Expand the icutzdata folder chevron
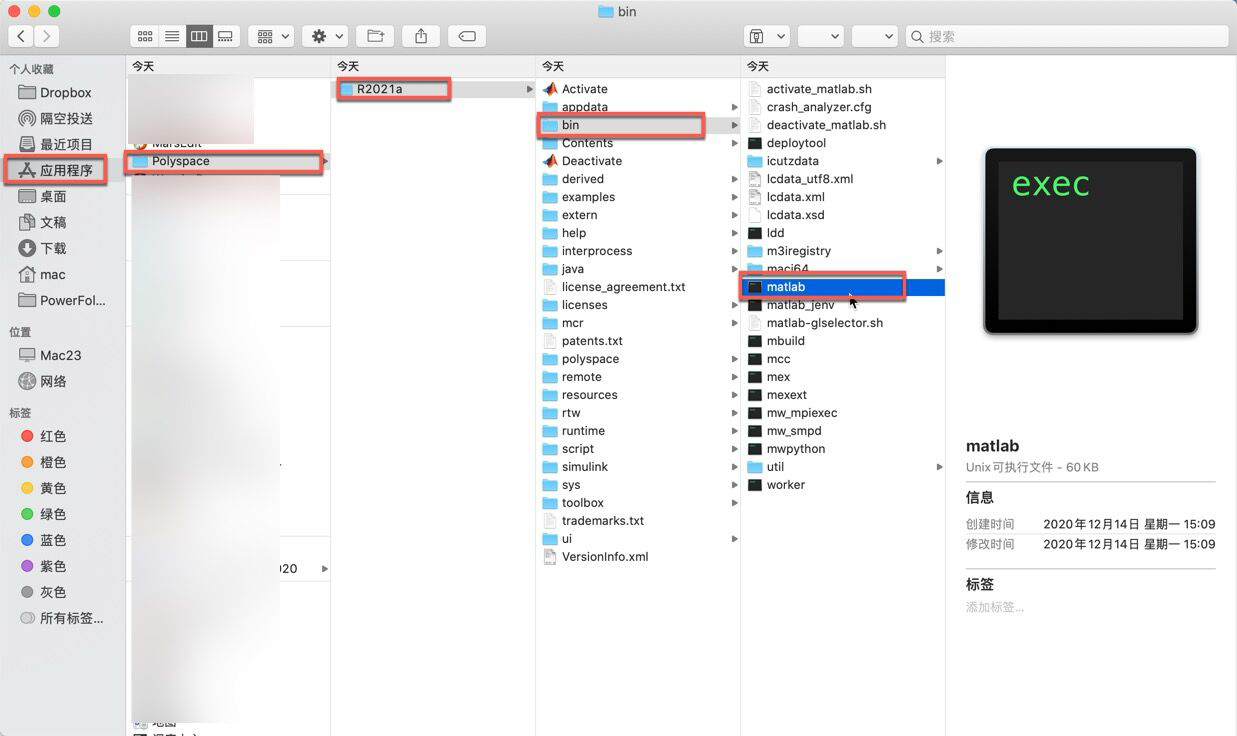This screenshot has height=736, width=1237. pyautogui.click(x=939, y=161)
